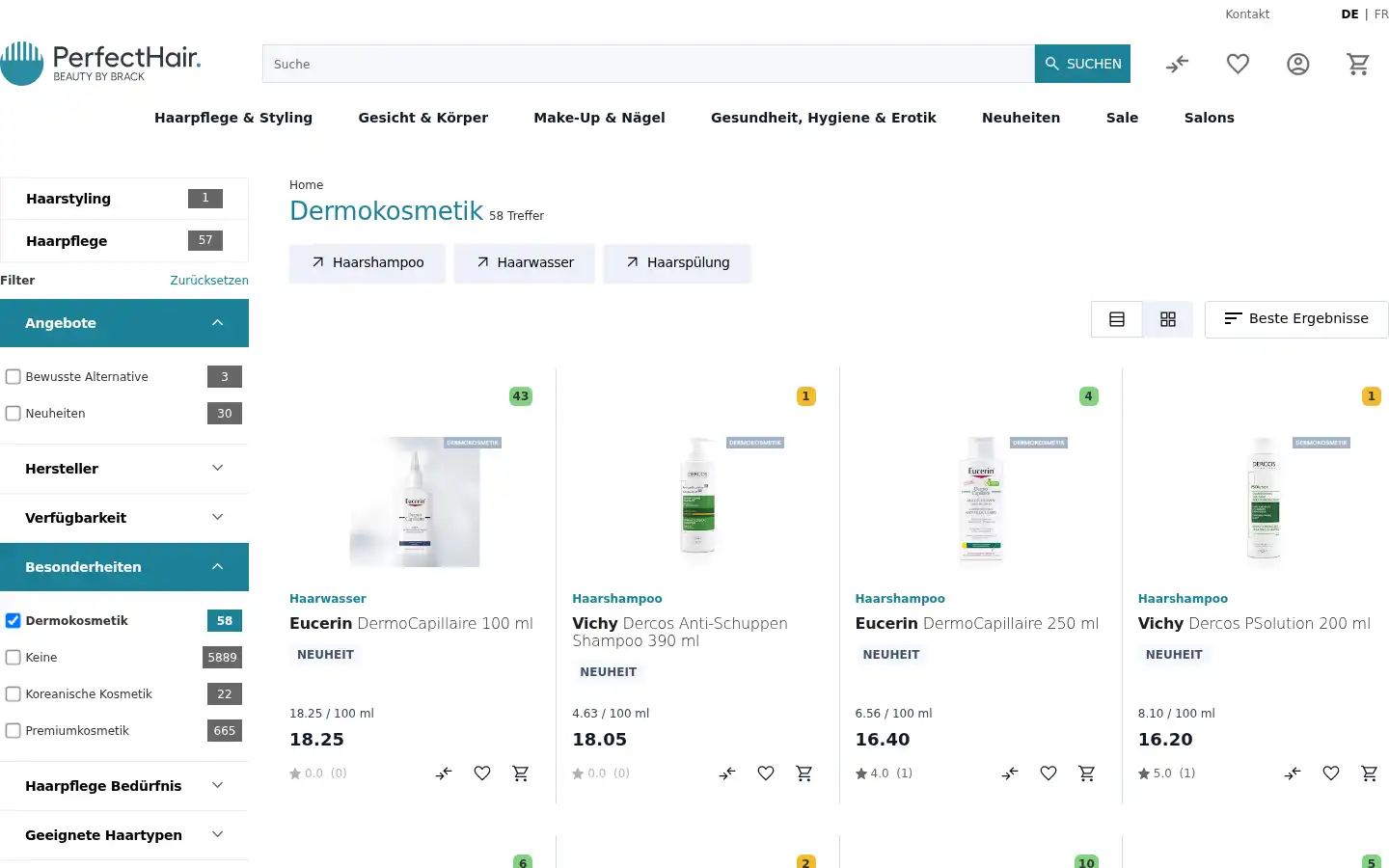Check the Keine filter checkbox
This screenshot has width=1389, height=868.
pos(14,658)
